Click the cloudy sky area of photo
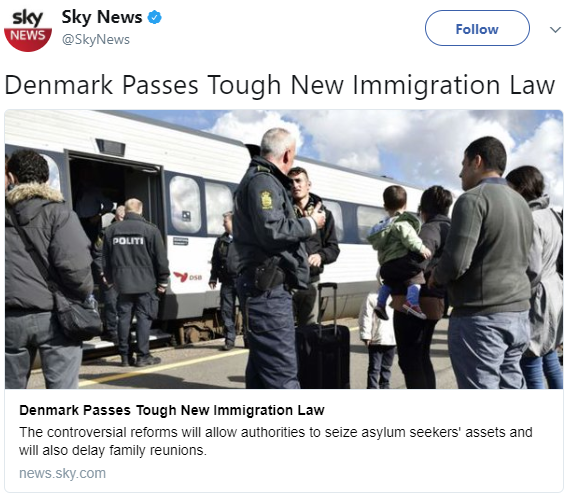Screen dimensions: 569x497 (x=399, y=145)
